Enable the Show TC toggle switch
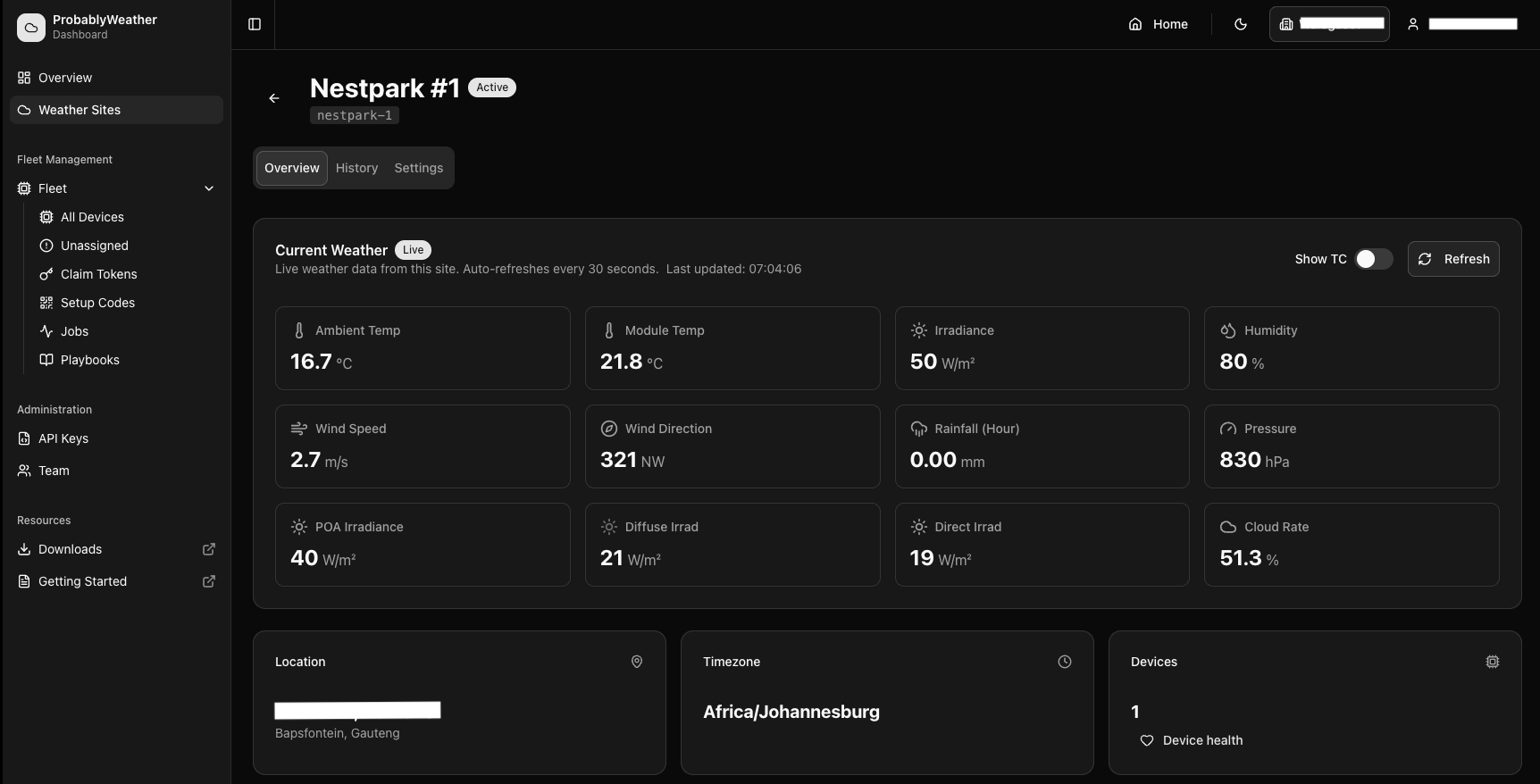The image size is (1540, 784). 1373,259
